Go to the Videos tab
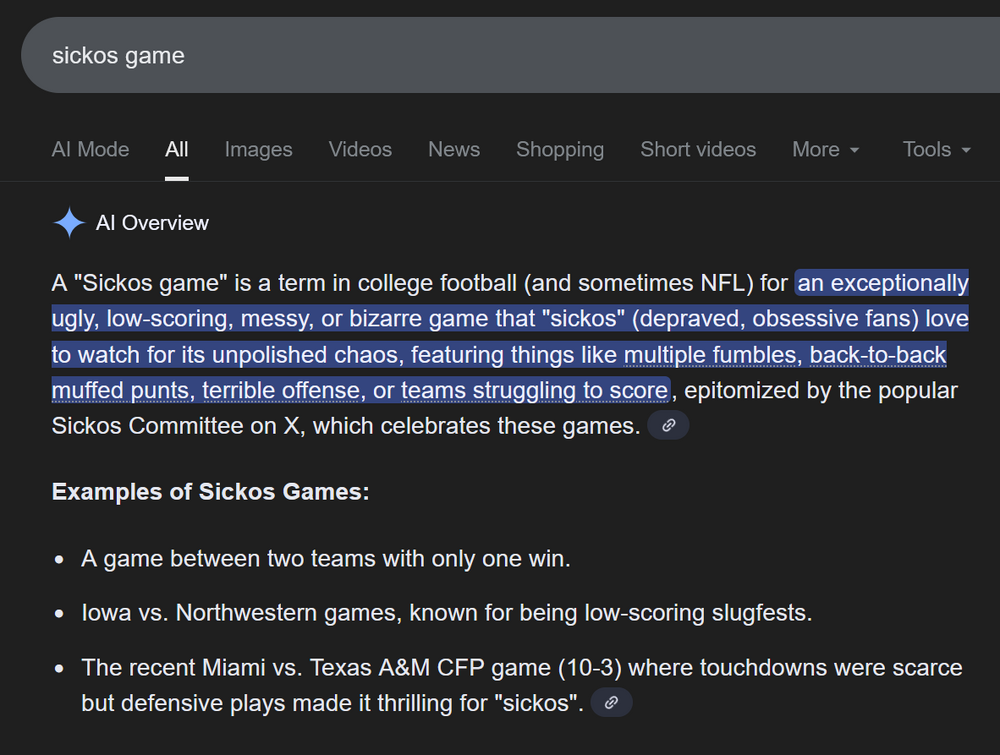Screen dimensions: 1000x755 tap(360, 150)
